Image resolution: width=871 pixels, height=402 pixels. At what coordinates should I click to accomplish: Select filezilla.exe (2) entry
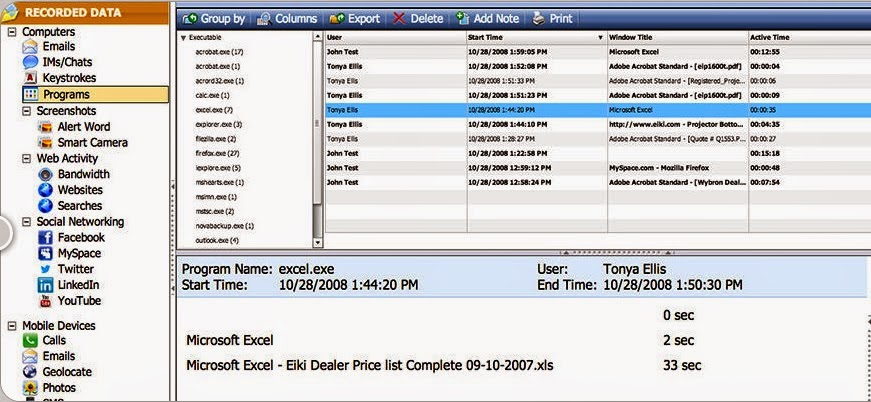(x=216, y=139)
